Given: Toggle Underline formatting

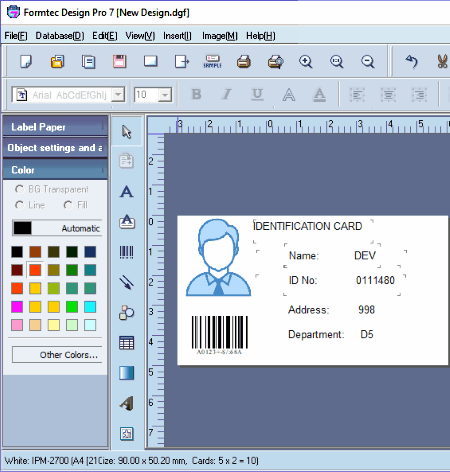Looking at the screenshot, I should 257,95.
